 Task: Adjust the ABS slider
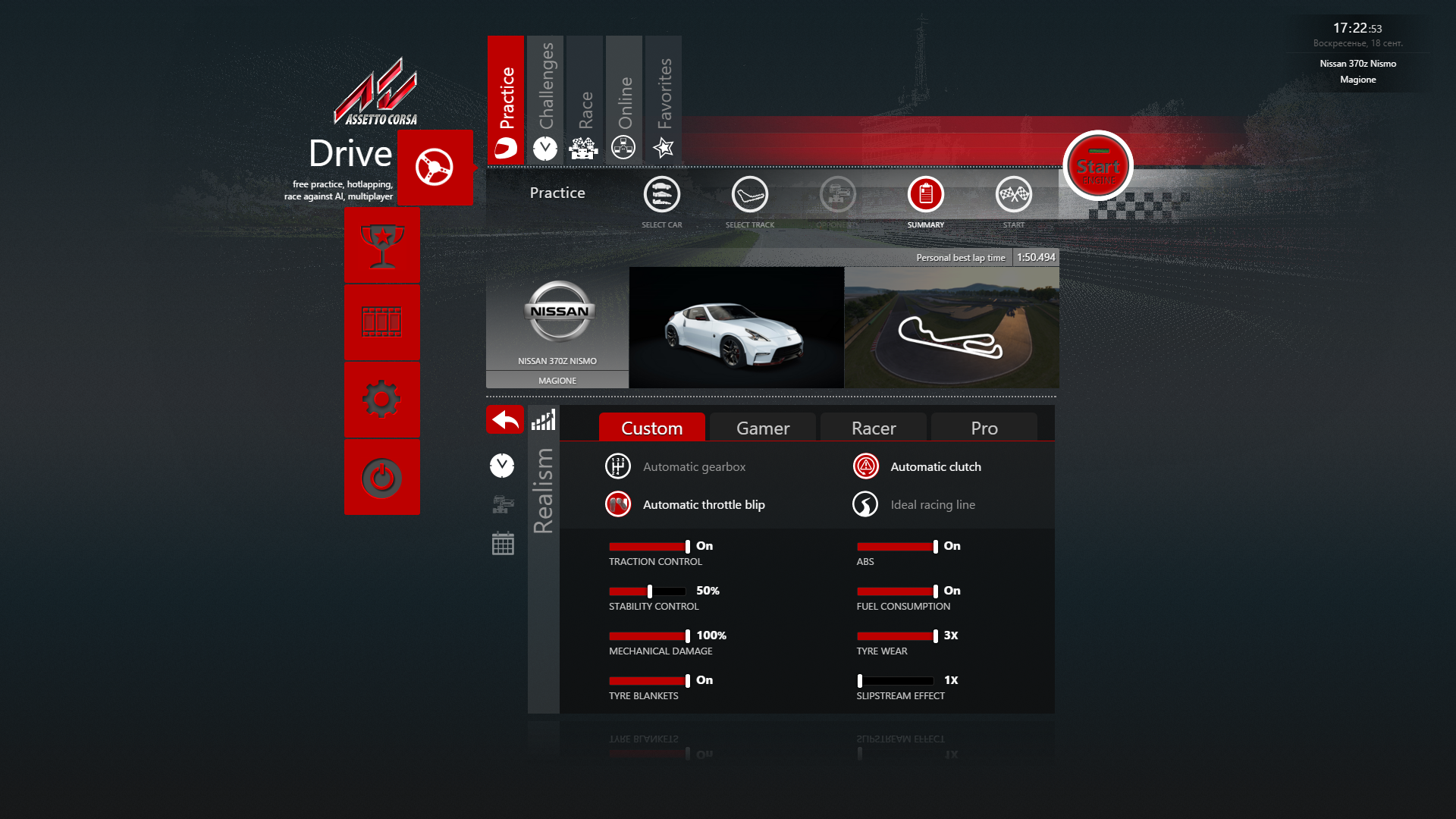coord(897,547)
